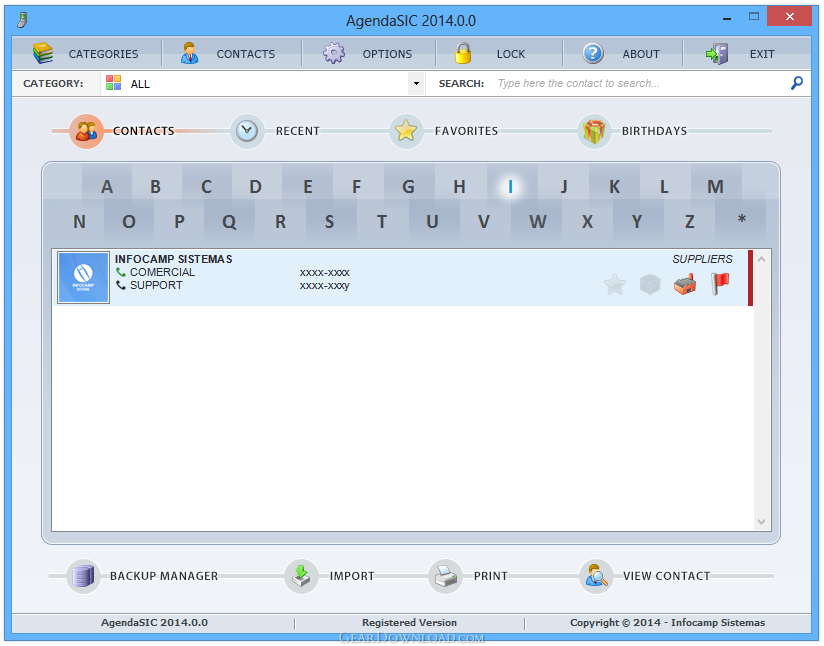This screenshot has height=646, width=824.
Task: Click the IMPORT button label
Action: point(352,576)
